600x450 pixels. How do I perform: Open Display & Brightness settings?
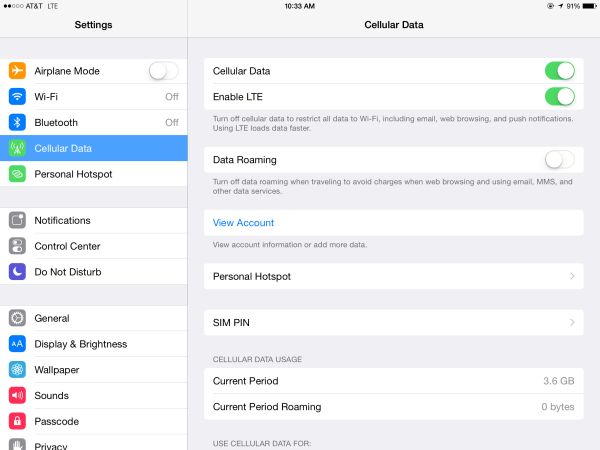pos(80,344)
